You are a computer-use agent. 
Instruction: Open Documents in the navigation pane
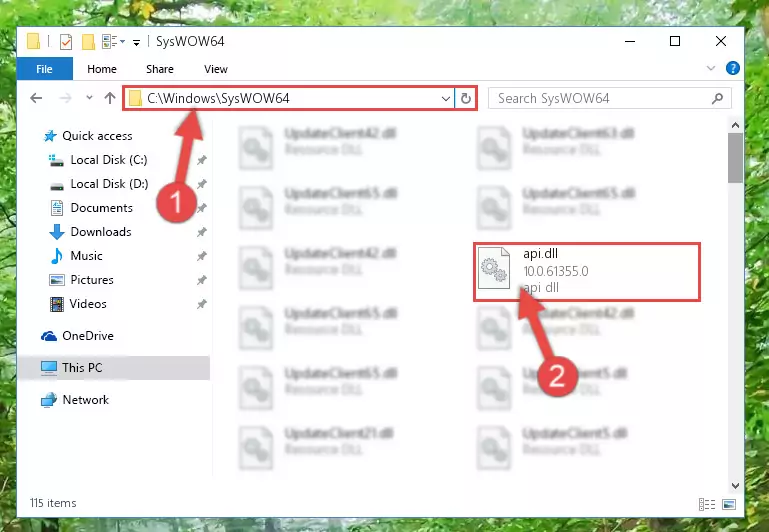coord(102,208)
